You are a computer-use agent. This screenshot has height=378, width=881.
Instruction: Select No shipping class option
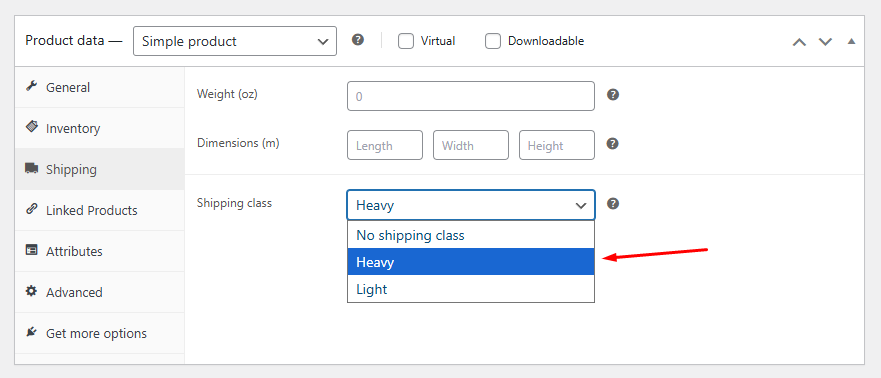point(471,235)
